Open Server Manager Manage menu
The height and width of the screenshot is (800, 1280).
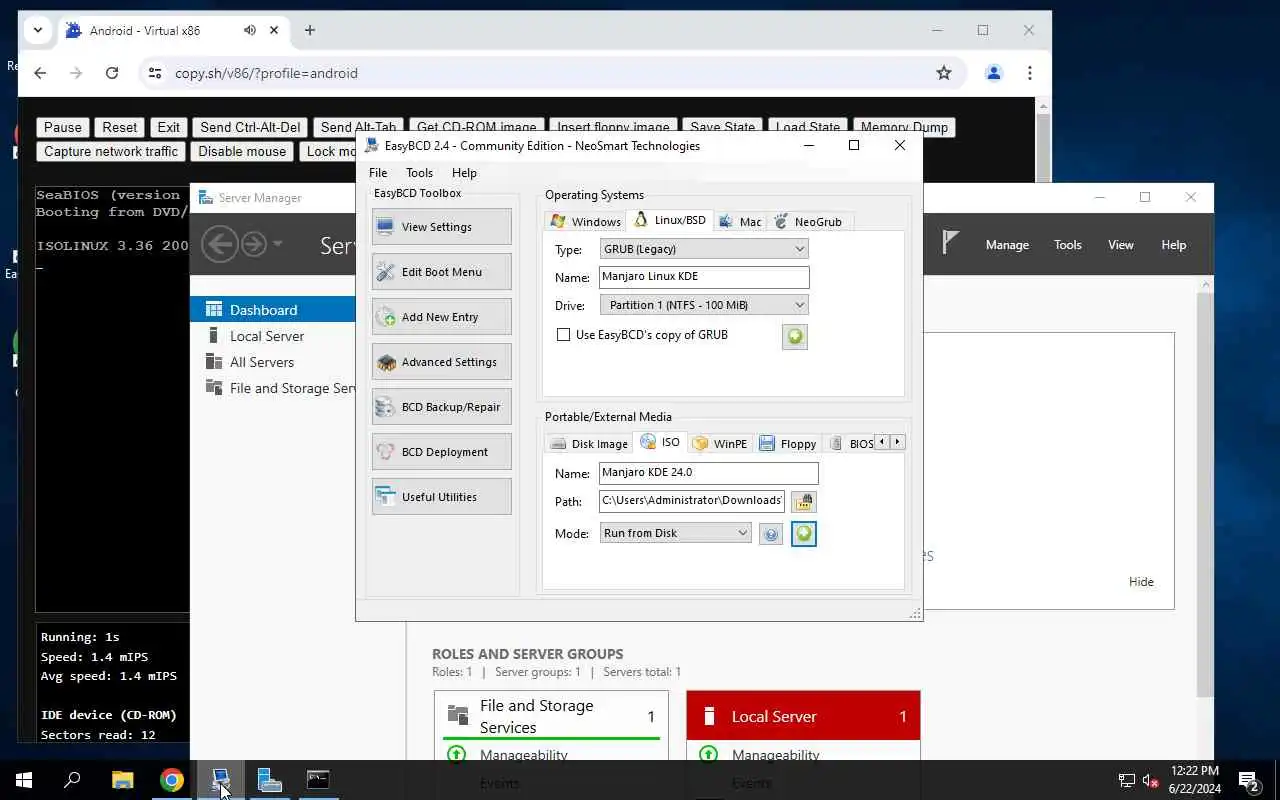click(x=1007, y=245)
